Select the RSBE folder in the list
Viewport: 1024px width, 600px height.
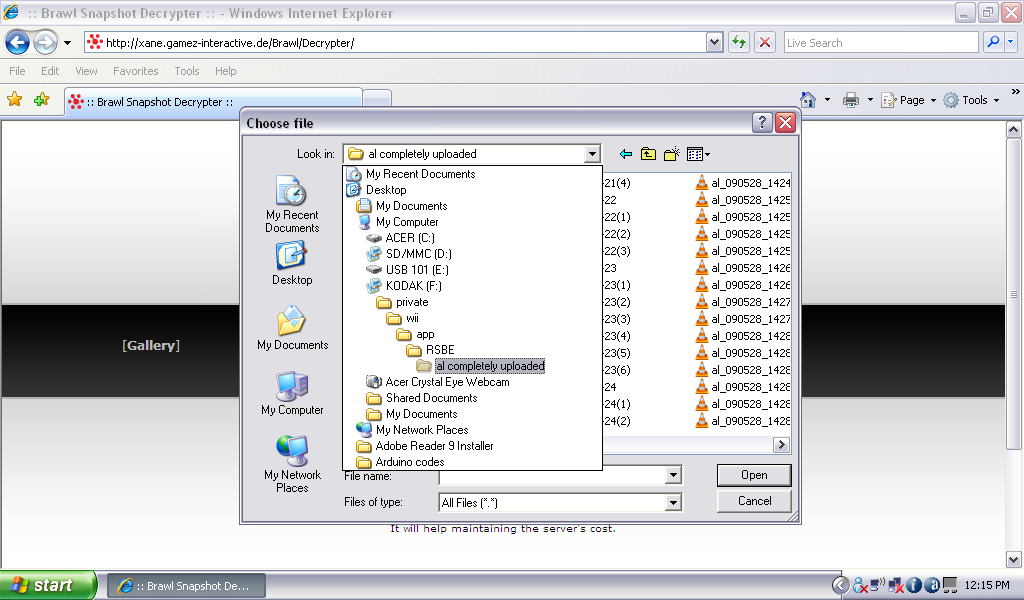click(440, 350)
